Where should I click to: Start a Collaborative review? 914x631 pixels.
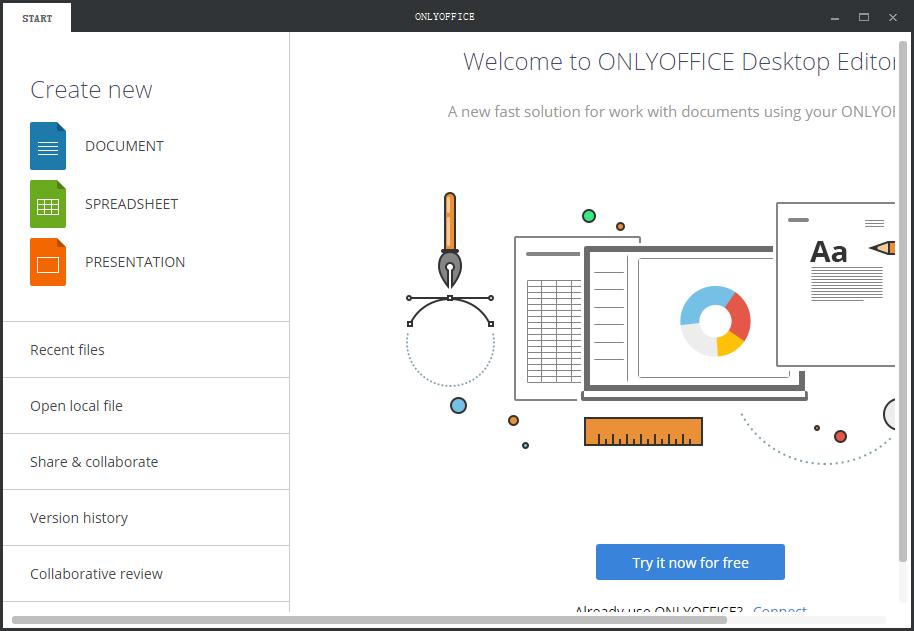96,574
